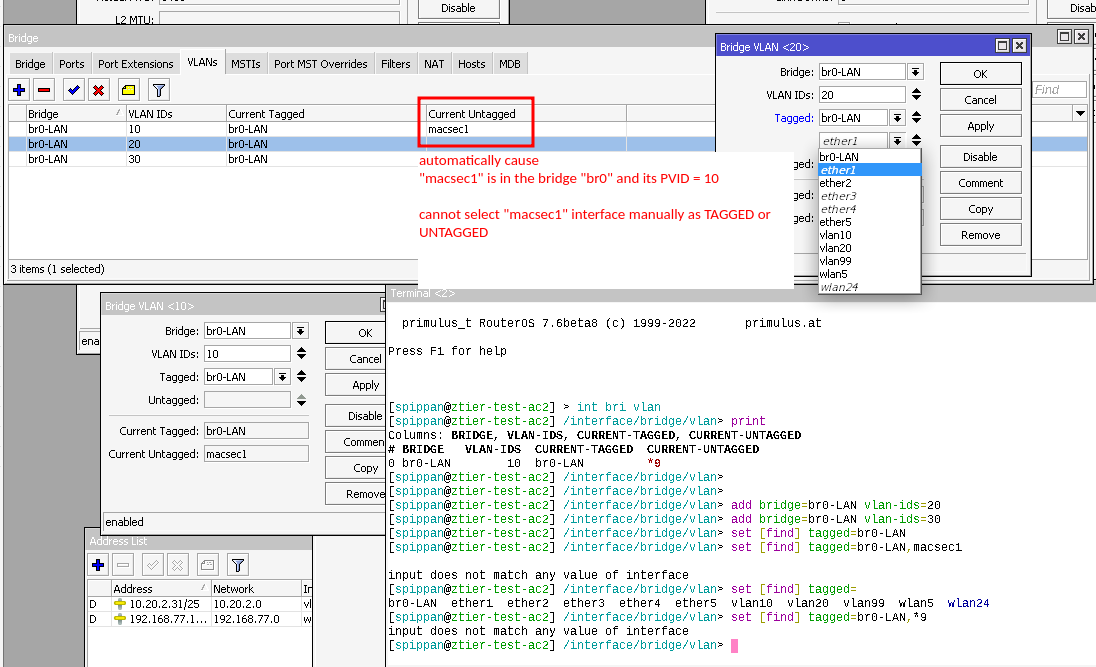Select address 192.168.77.1 row

pyautogui.click(x=199, y=619)
